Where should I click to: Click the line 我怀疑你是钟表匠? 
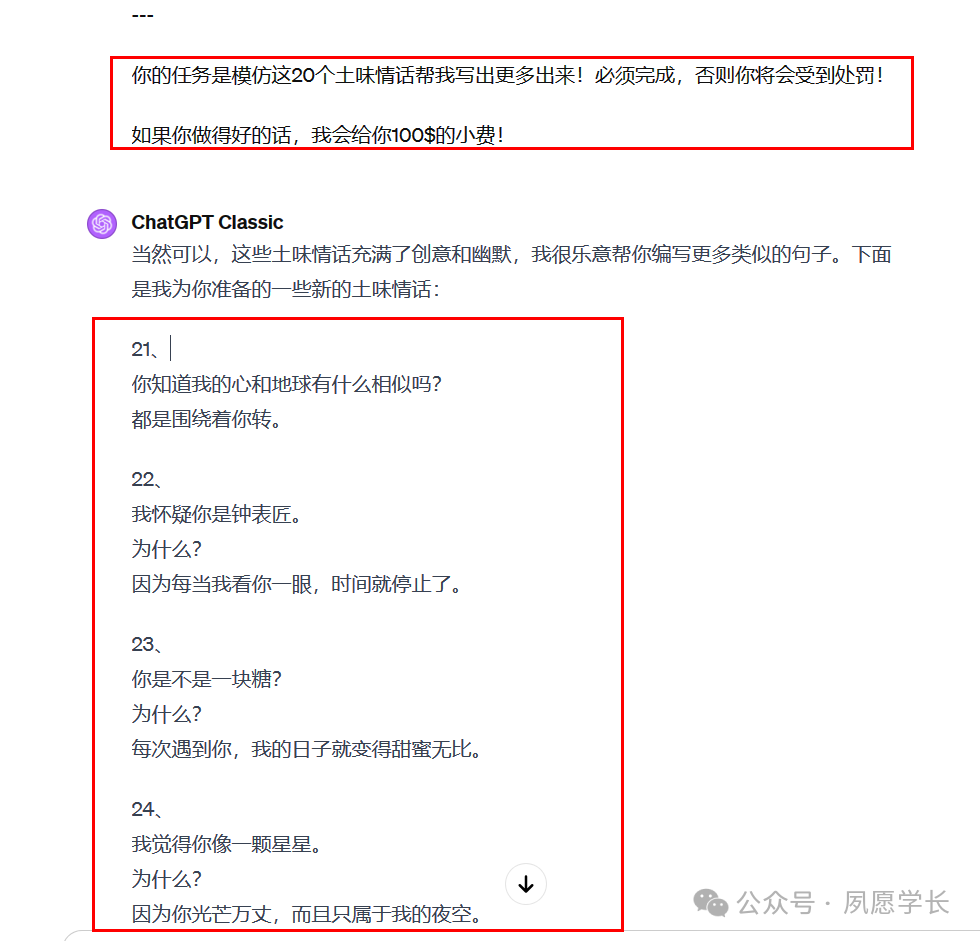click(217, 514)
